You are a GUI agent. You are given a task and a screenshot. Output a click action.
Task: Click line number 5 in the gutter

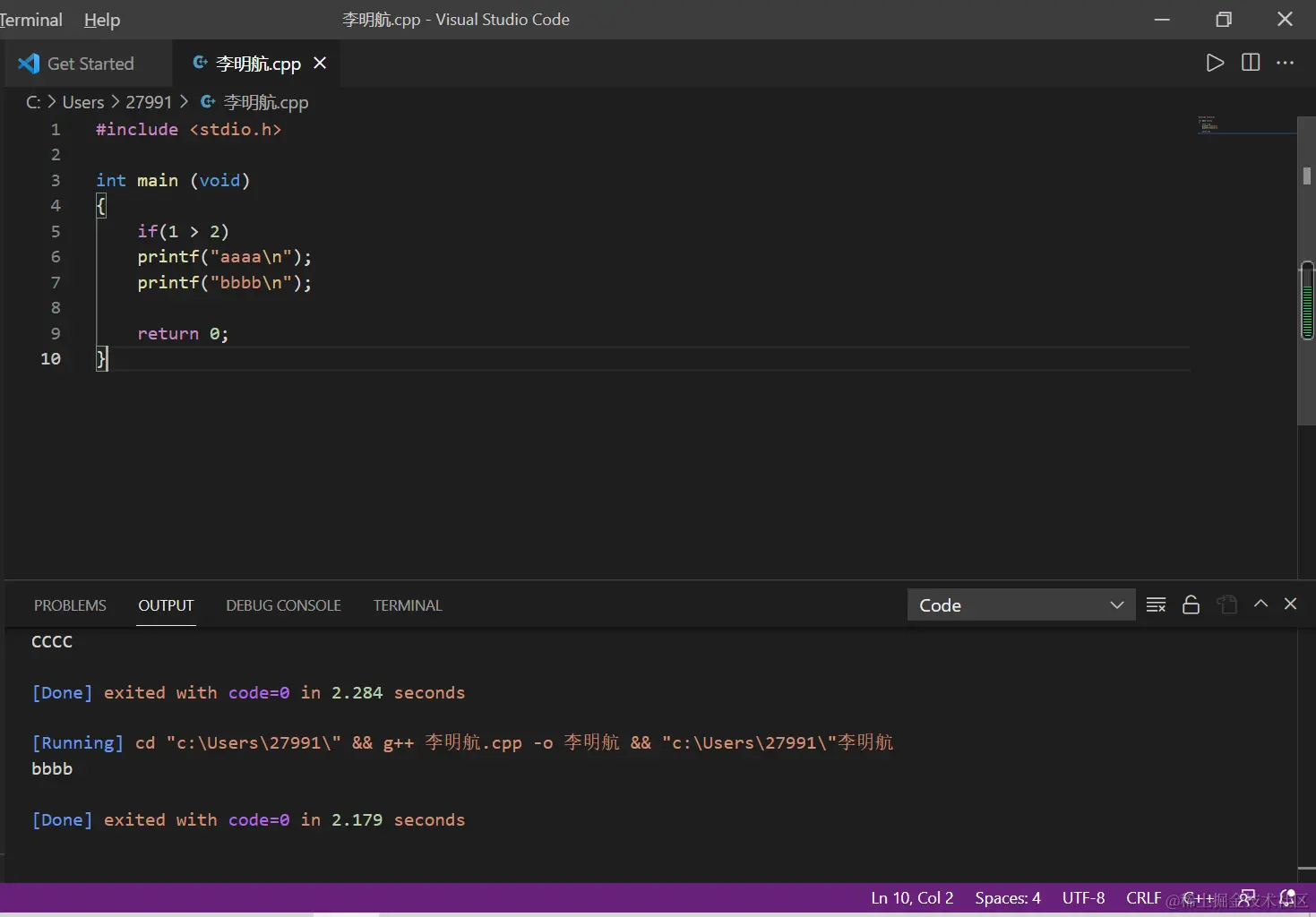(56, 231)
